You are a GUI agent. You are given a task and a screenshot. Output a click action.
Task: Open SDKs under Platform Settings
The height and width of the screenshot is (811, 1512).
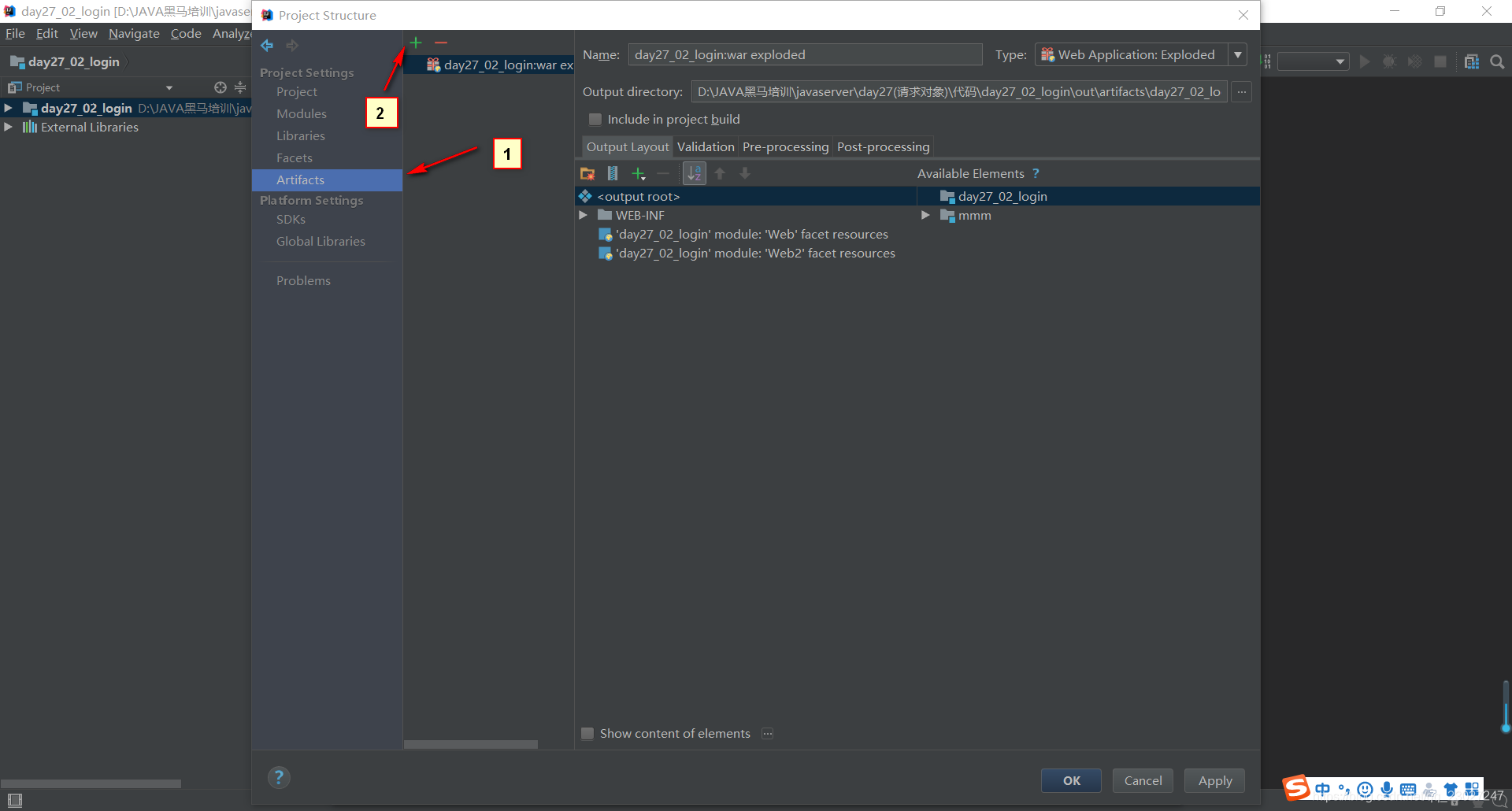tap(291, 220)
